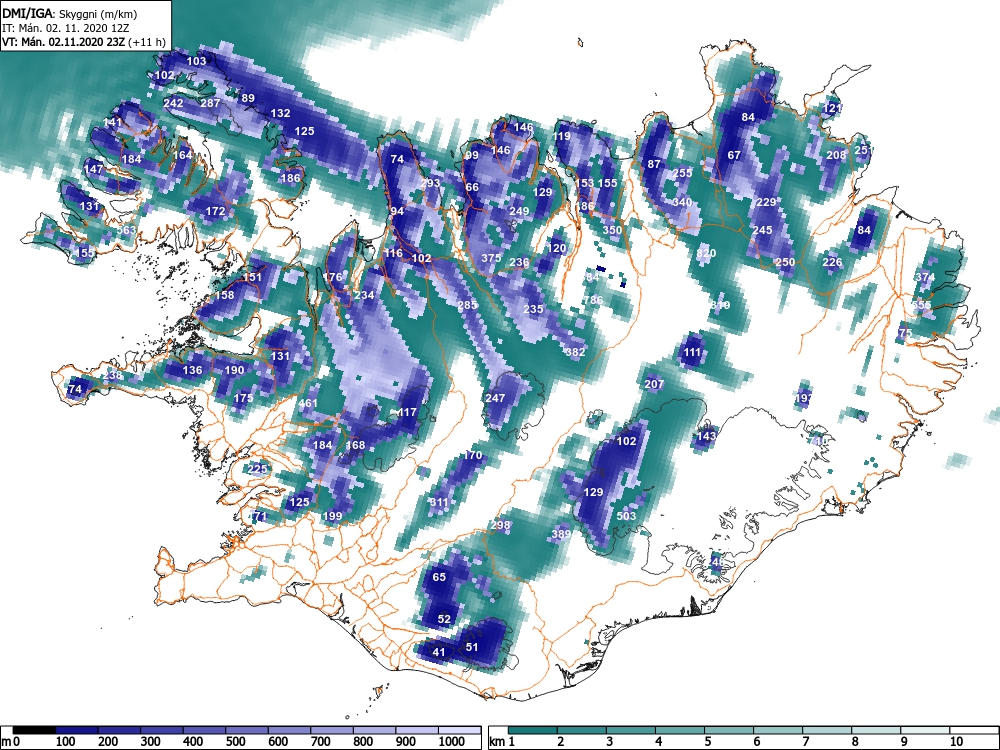Image resolution: width=1000 pixels, height=750 pixels.
Task: Click the visibility value '207'
Action: (654, 384)
